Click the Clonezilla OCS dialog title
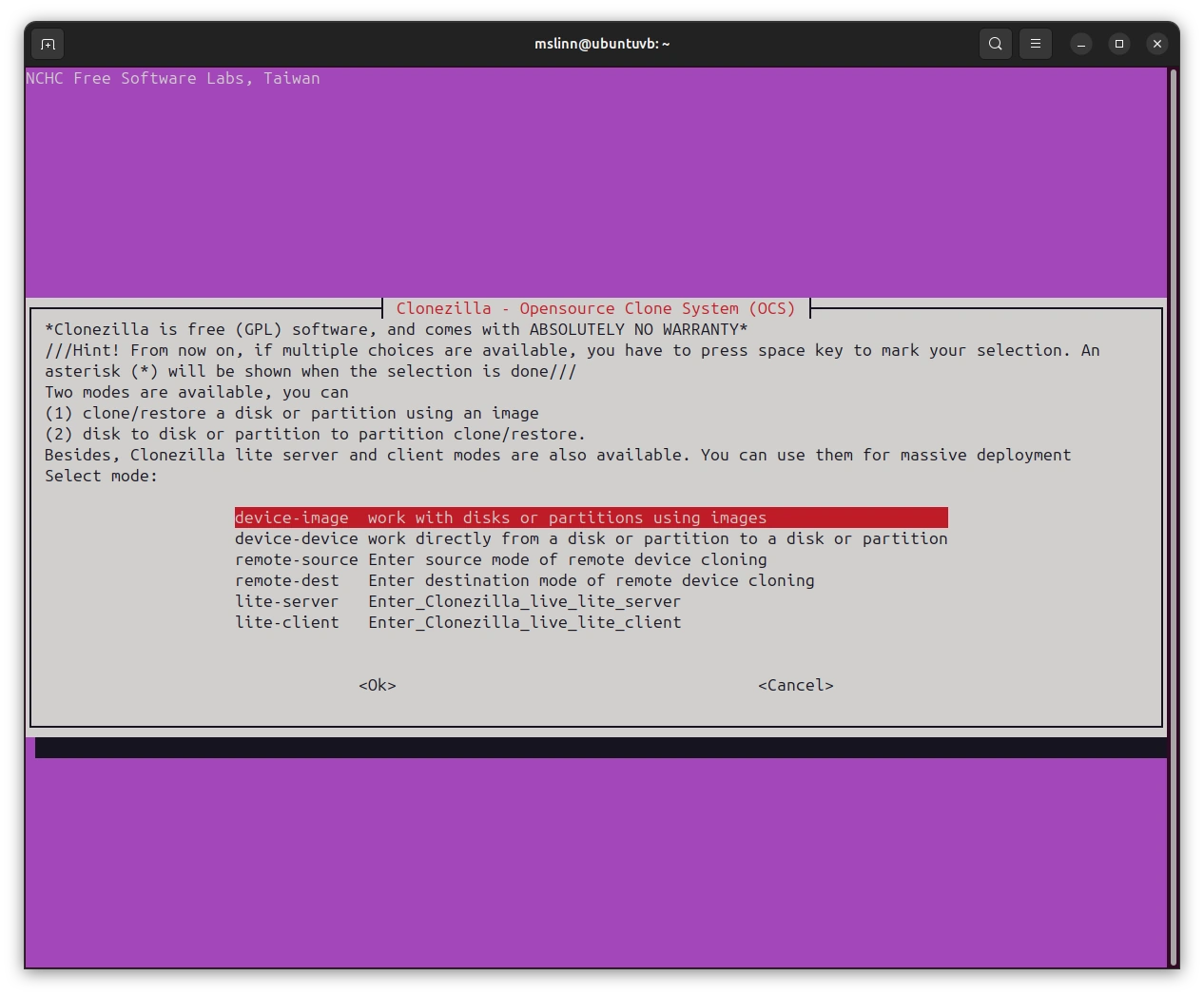 (595, 308)
